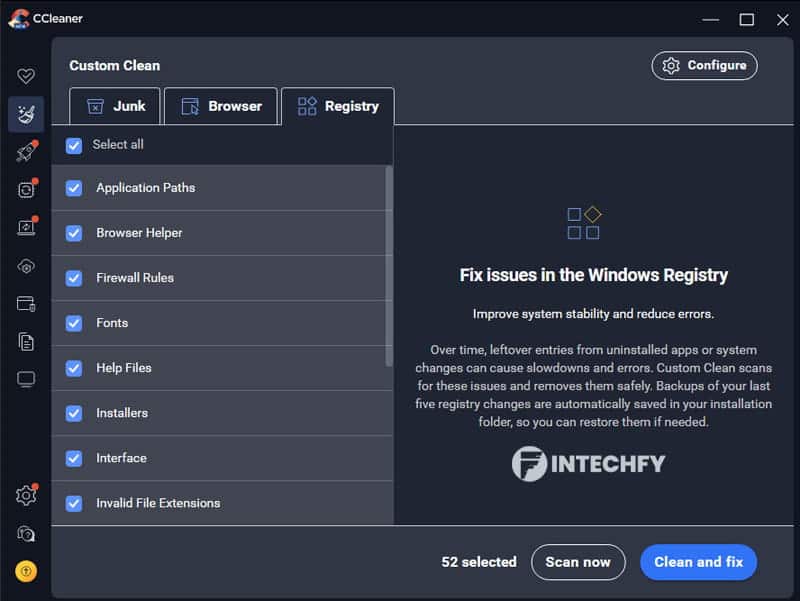Image resolution: width=800 pixels, height=601 pixels.
Task: Maximize the CCleaner window
Action: 746,19
